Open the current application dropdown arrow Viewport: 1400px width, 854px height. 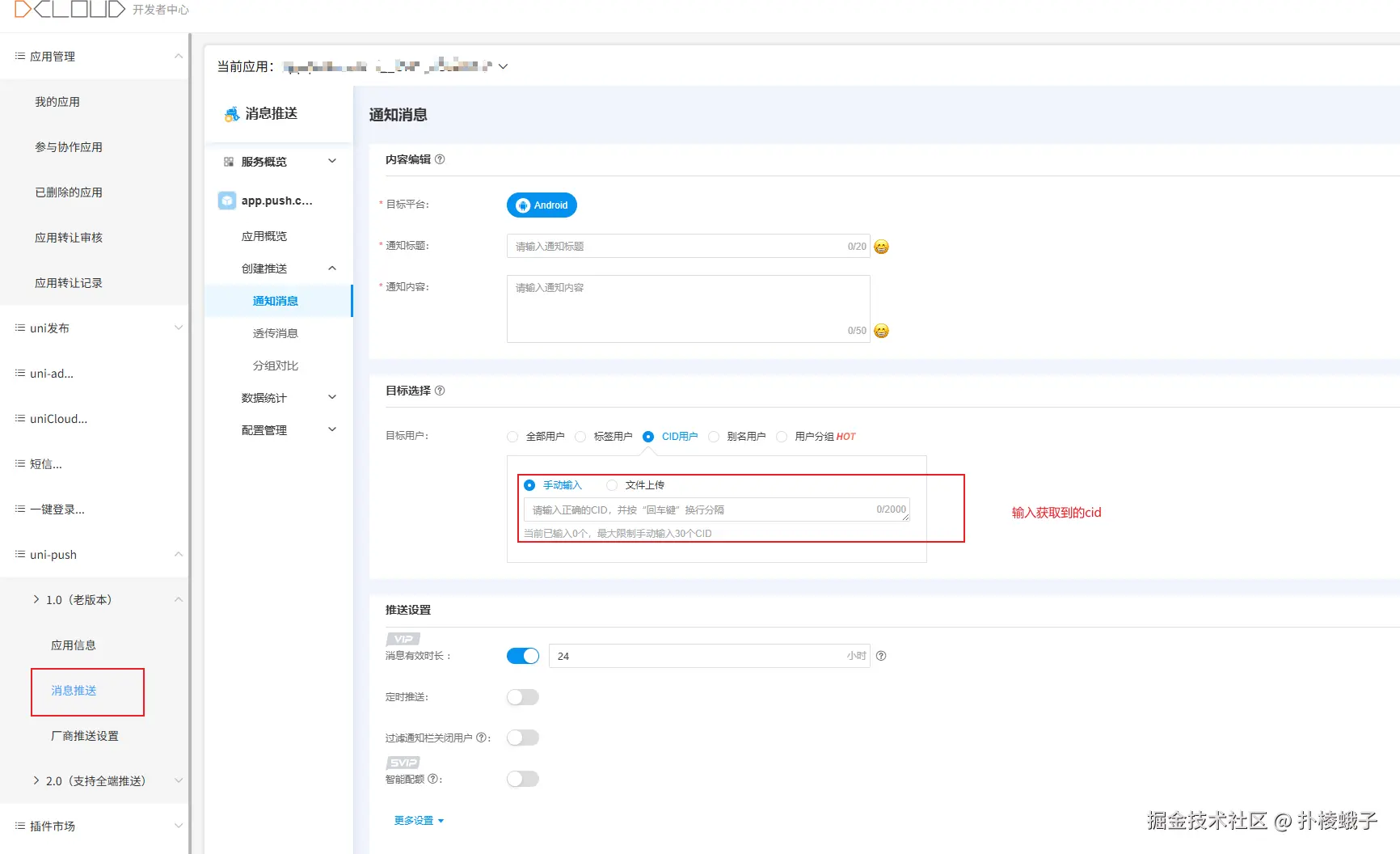(x=503, y=66)
